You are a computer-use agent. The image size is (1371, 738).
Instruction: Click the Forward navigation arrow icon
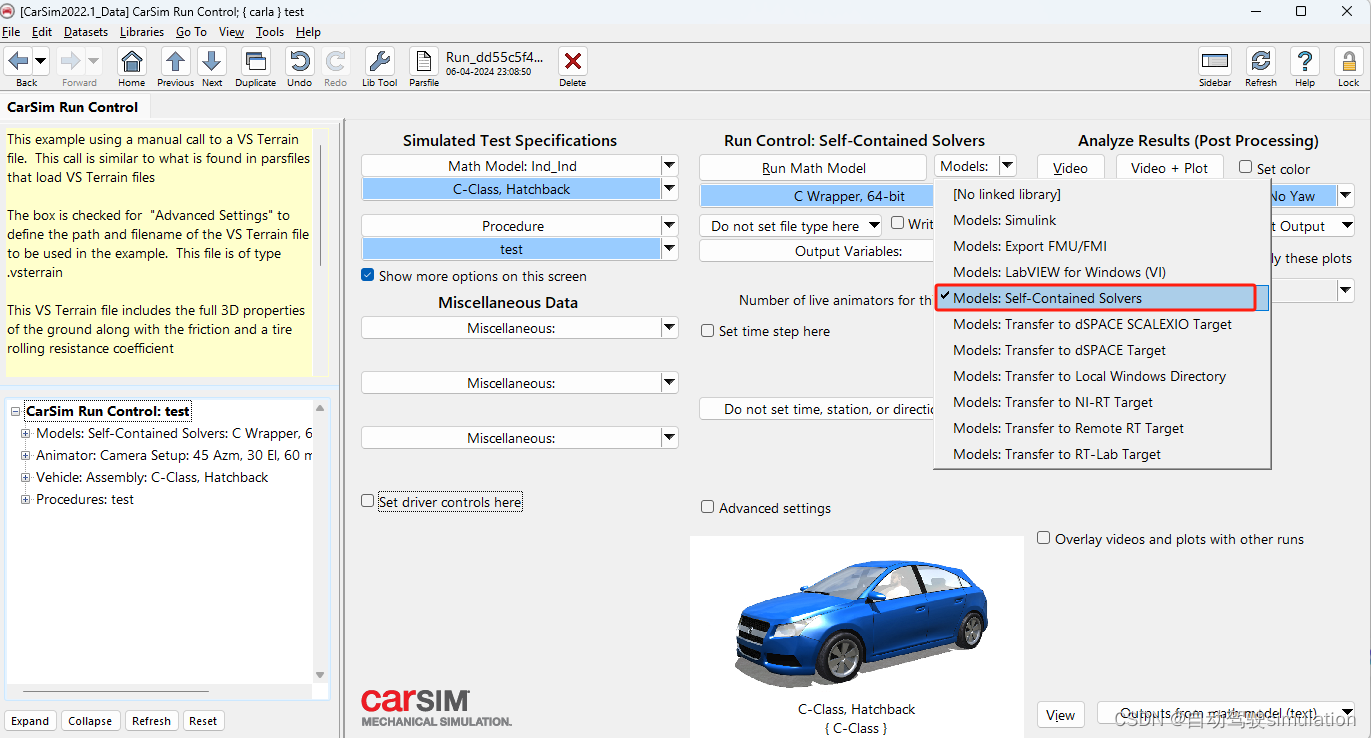tap(71, 60)
